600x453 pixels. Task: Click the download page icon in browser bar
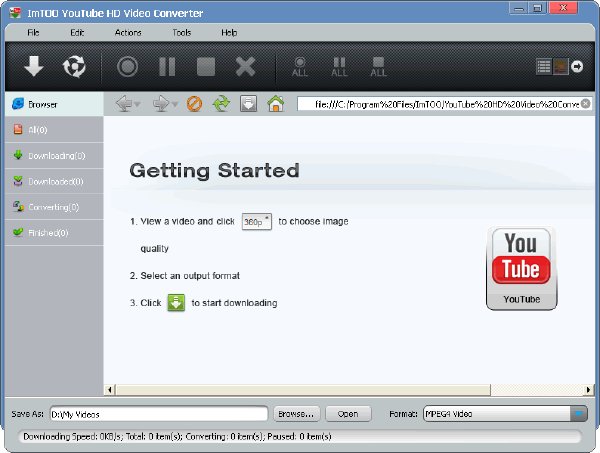point(248,104)
